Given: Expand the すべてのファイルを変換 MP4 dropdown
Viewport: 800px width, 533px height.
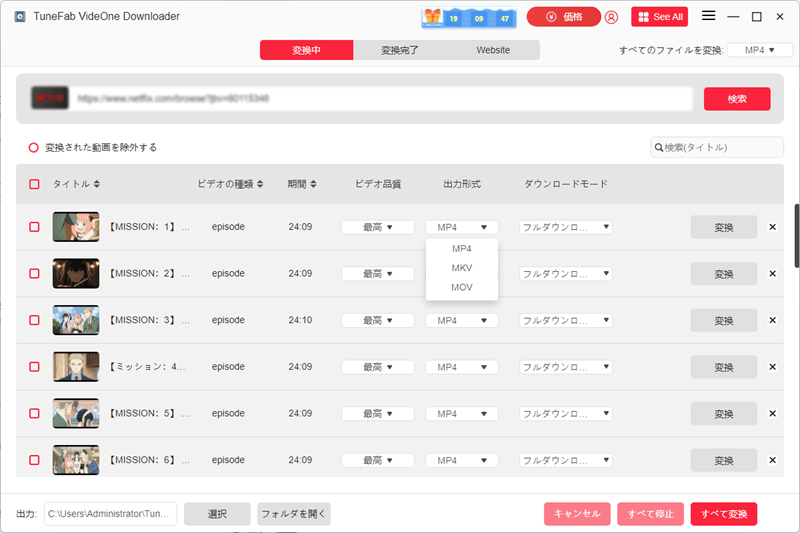Looking at the screenshot, I should [760, 50].
